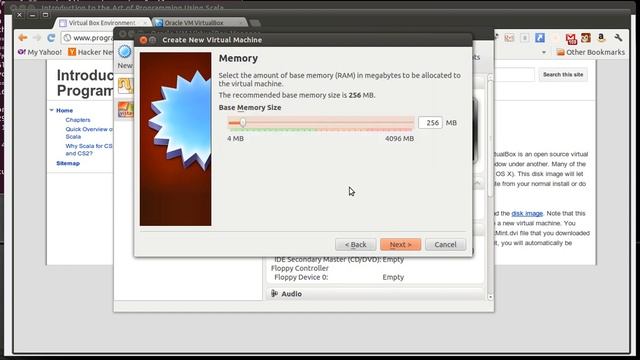Click the Yahoo icon on My Yahoo! bookmark

(x=22, y=52)
